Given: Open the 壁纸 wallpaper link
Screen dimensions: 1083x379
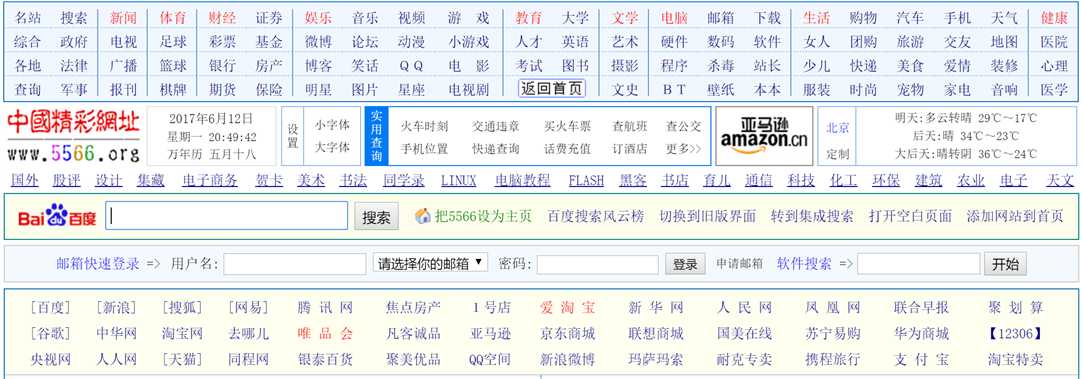Looking at the screenshot, I should pyautogui.click(x=721, y=90).
